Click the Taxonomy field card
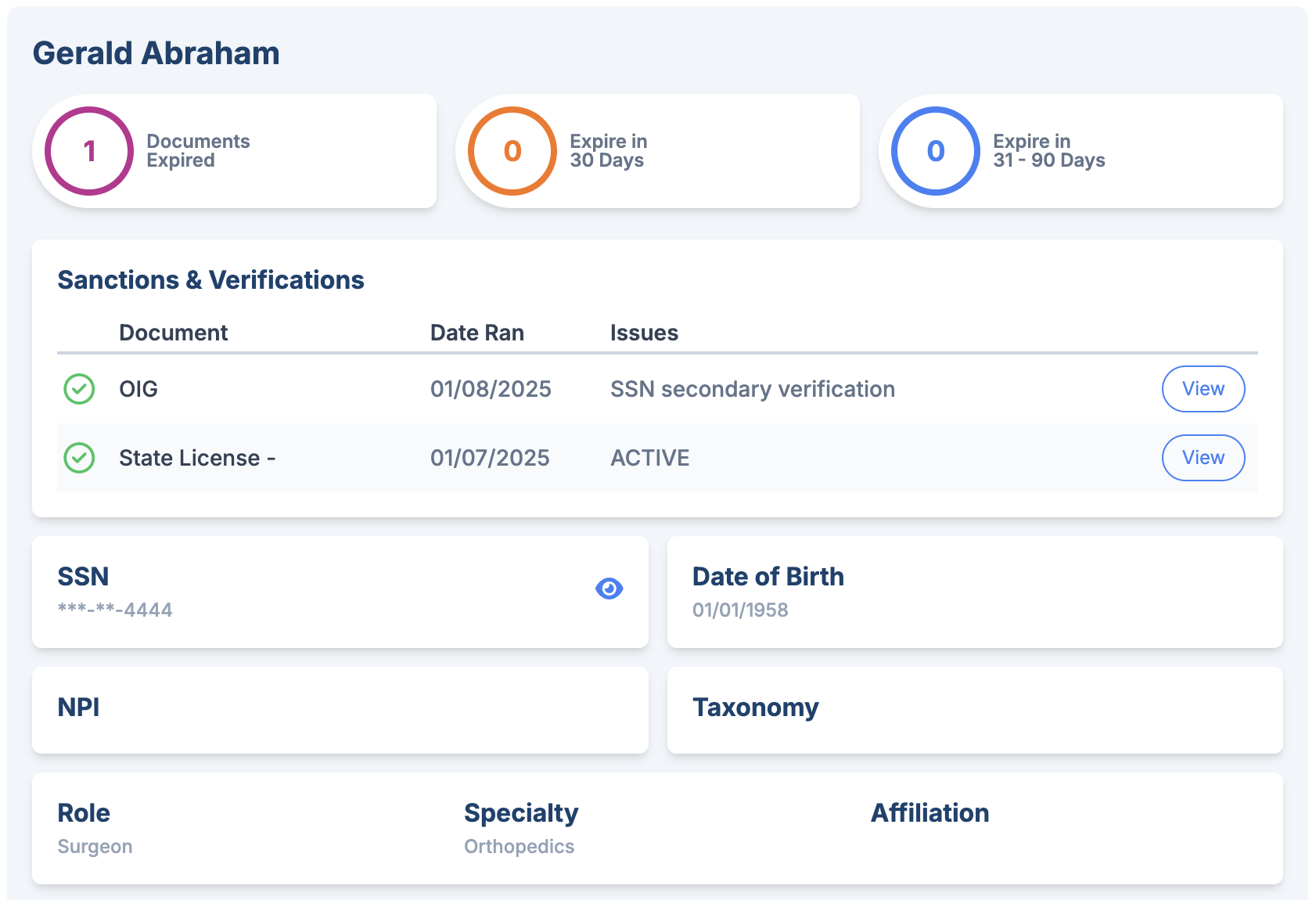1316x900 pixels. coord(975,710)
